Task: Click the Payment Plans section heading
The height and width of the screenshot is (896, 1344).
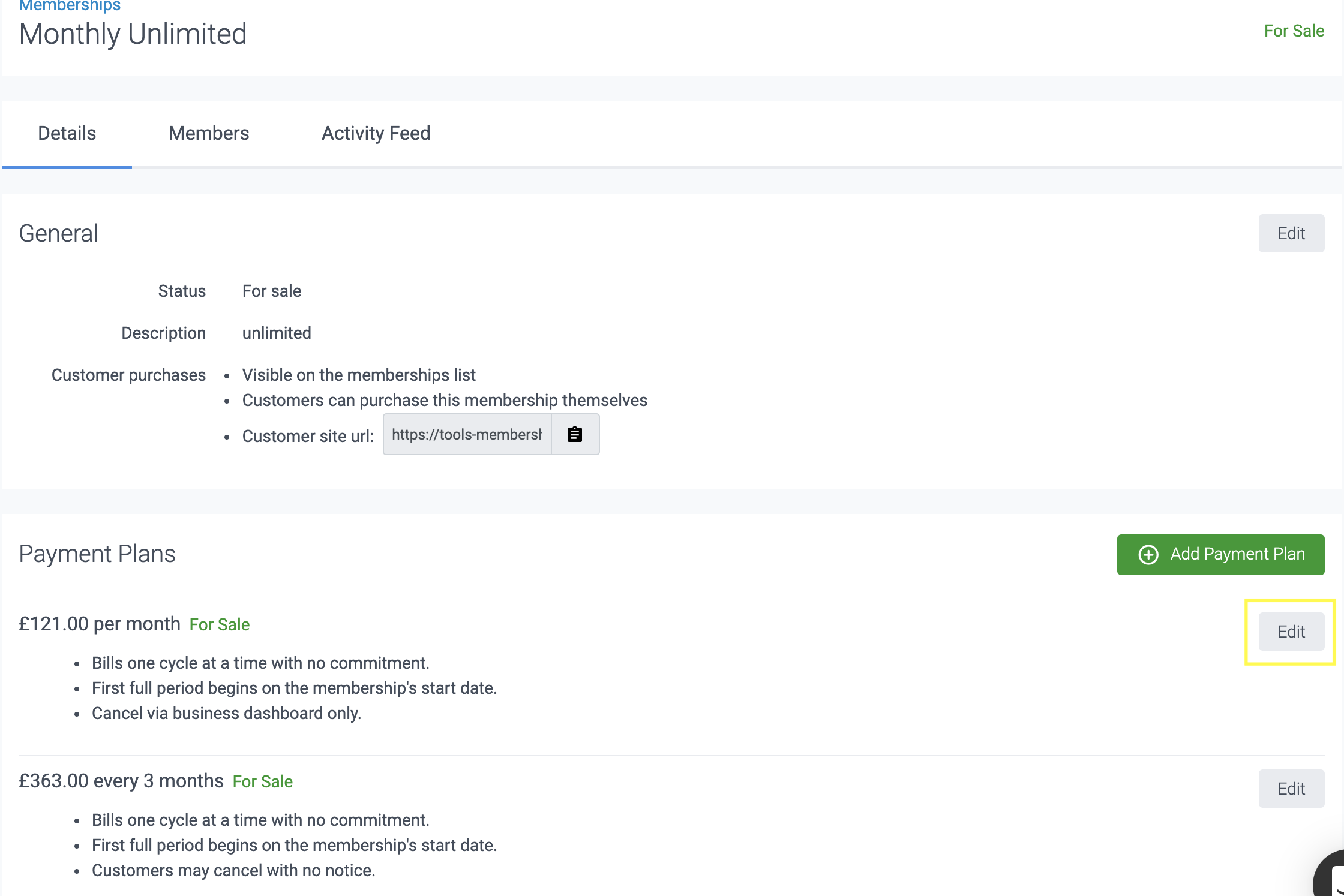Action: [97, 554]
